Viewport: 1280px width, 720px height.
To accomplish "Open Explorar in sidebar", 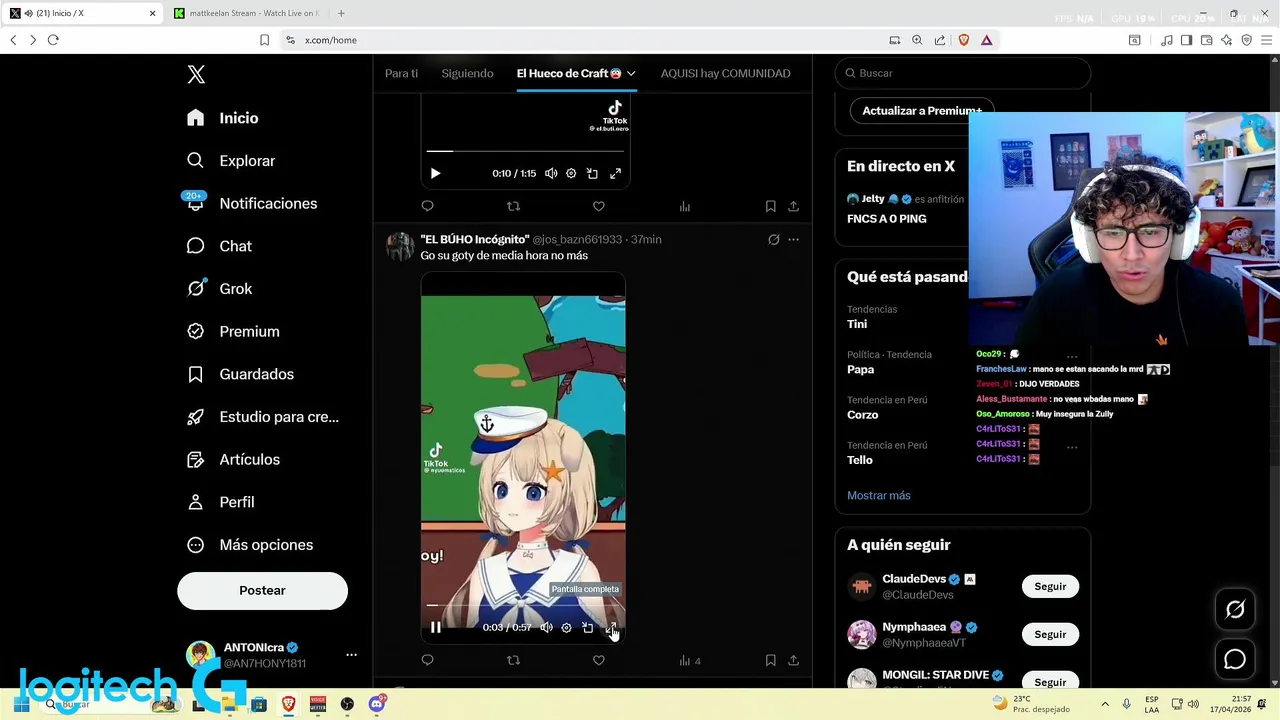I will [x=231, y=161].
